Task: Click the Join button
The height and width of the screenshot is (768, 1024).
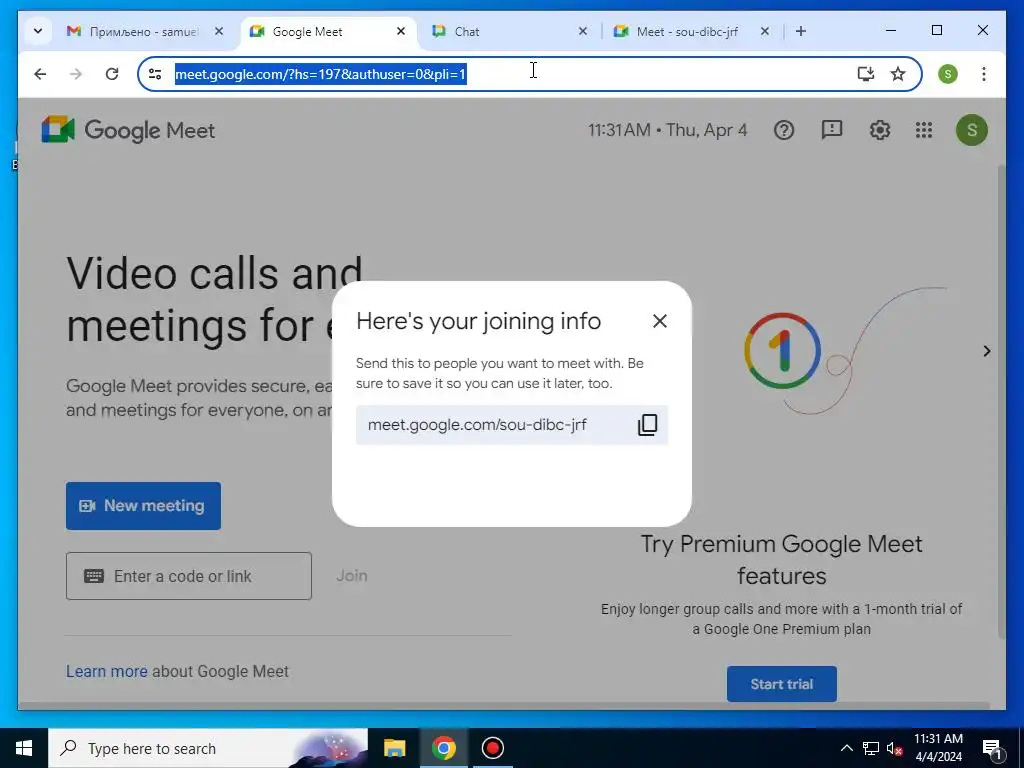Action: point(351,576)
